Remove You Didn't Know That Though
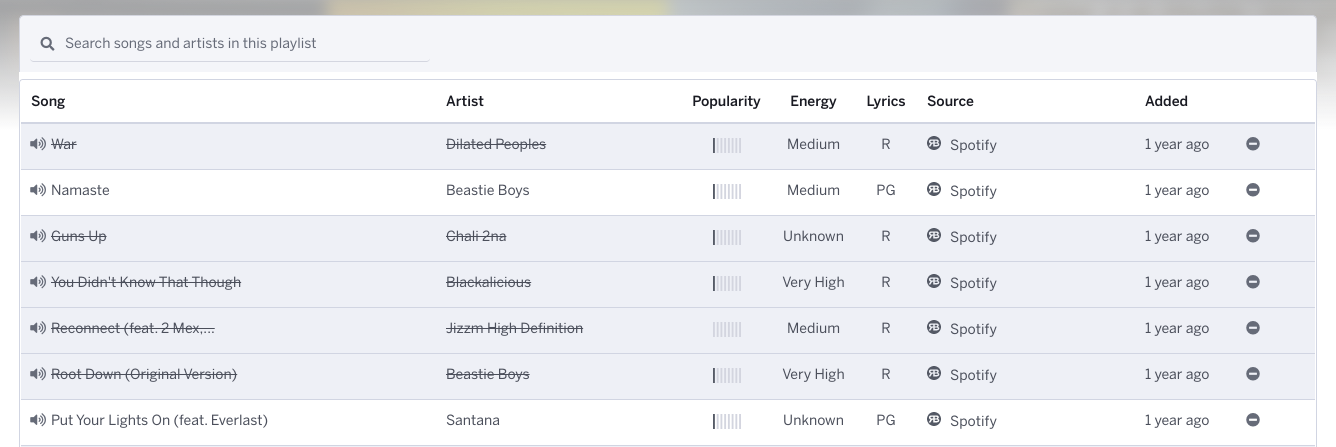This screenshot has height=447, width=1336. 1253,282
